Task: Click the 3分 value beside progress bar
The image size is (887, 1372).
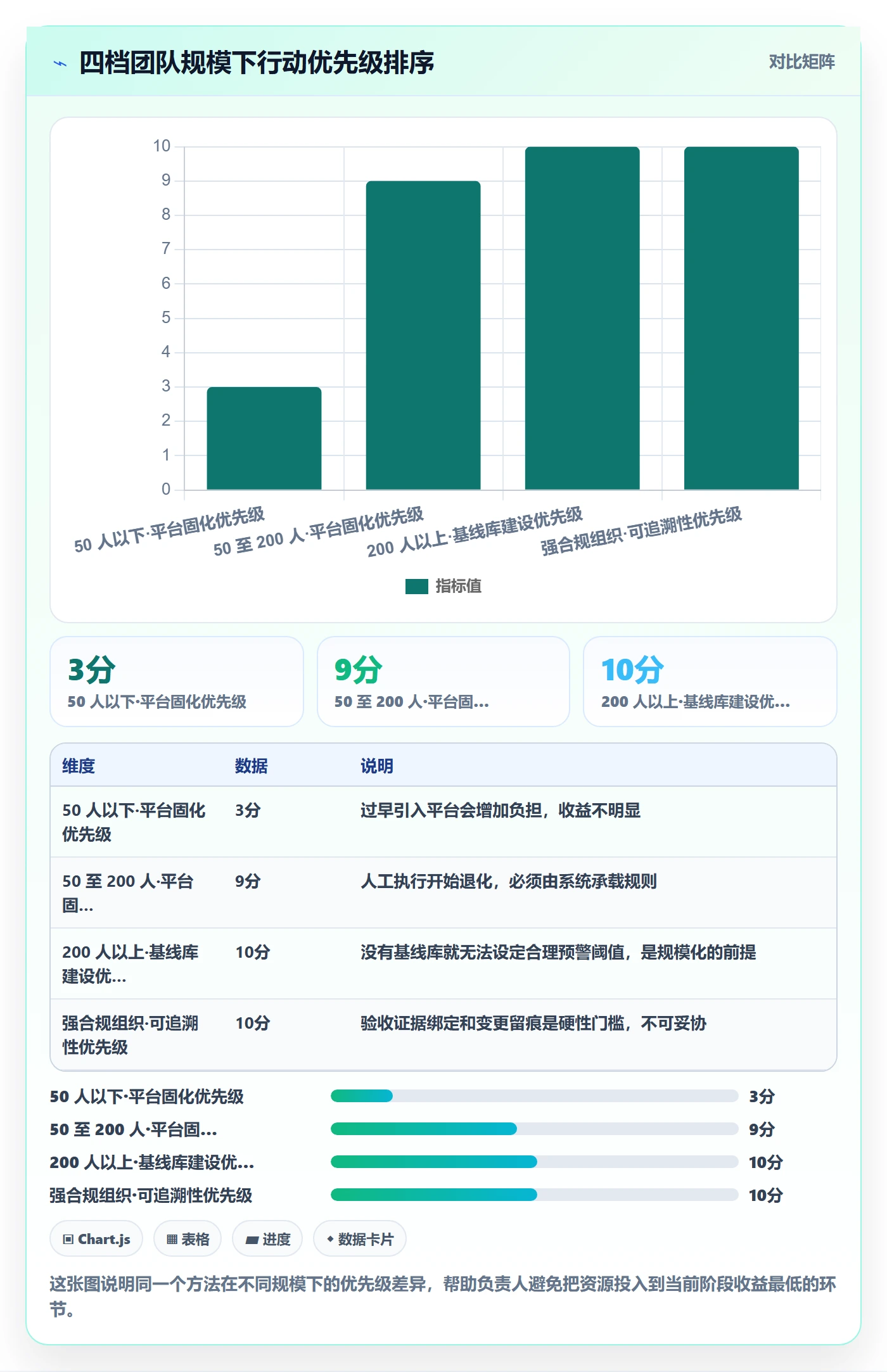Action: 762,1096
